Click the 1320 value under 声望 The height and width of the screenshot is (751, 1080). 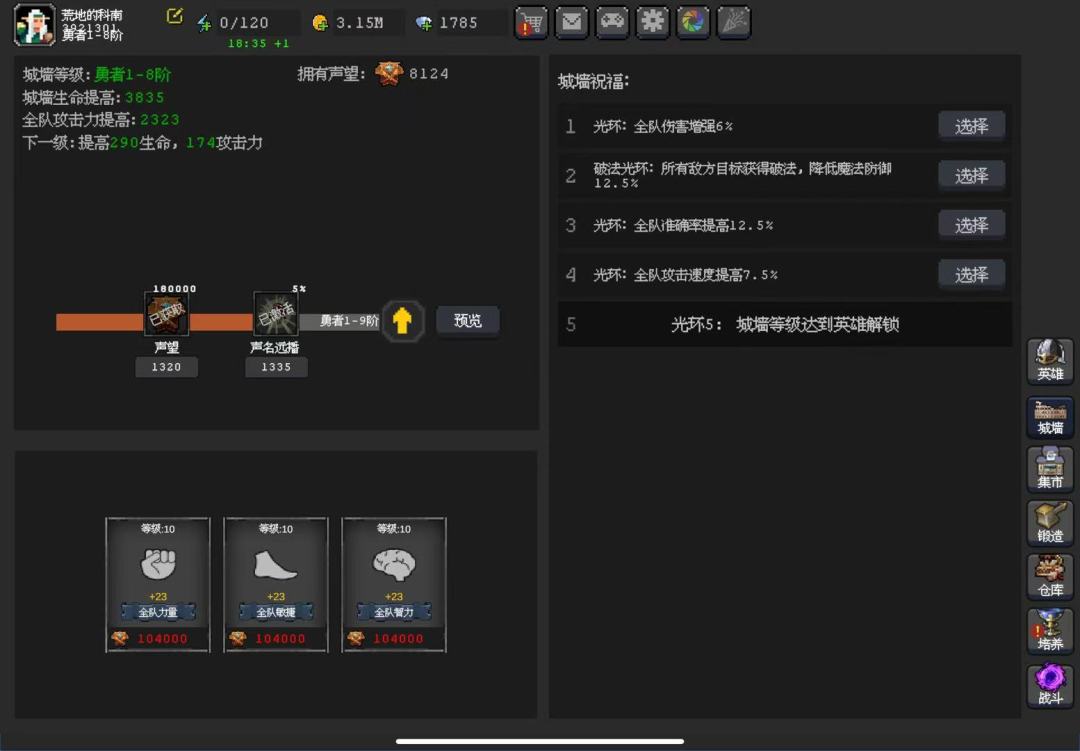tap(166, 367)
